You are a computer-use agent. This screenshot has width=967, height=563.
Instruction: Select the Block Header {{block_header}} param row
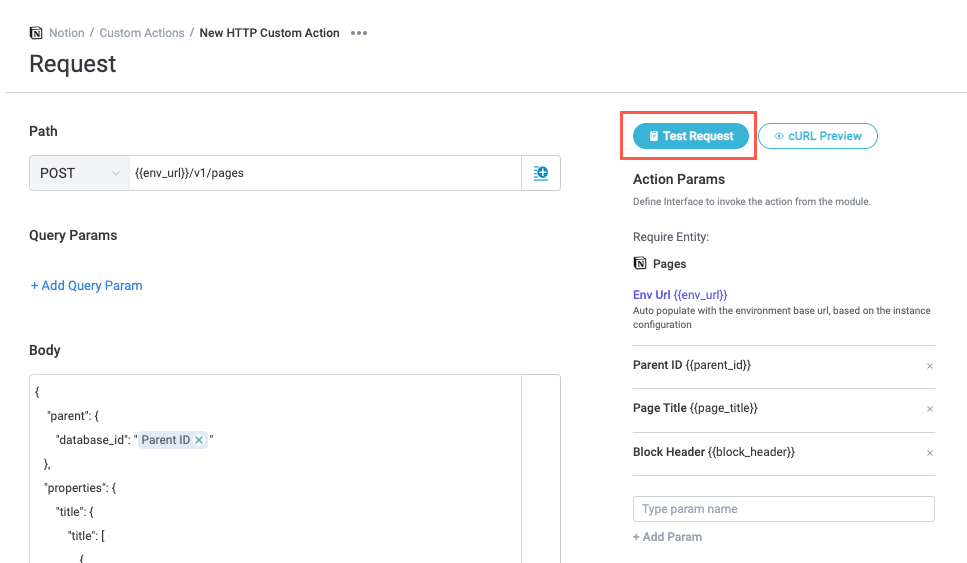click(x=784, y=453)
